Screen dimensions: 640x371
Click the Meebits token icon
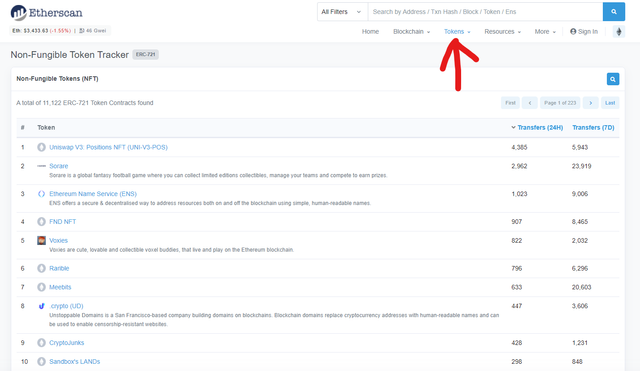coord(41,287)
